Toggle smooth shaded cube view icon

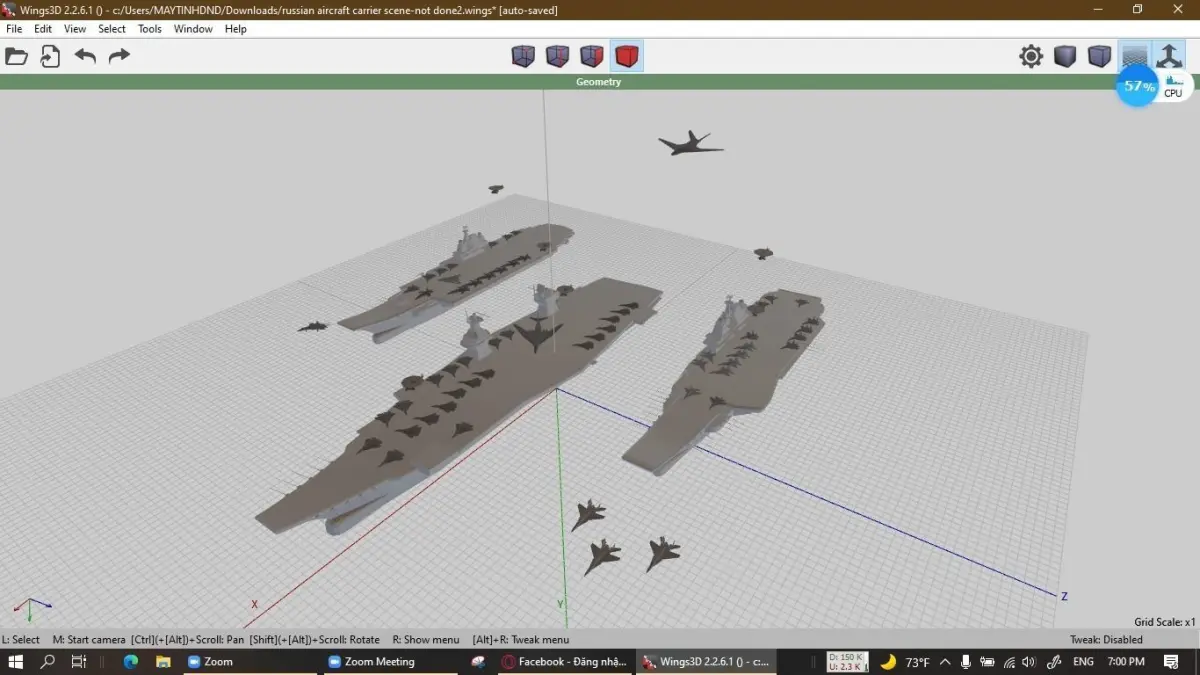click(x=1099, y=56)
